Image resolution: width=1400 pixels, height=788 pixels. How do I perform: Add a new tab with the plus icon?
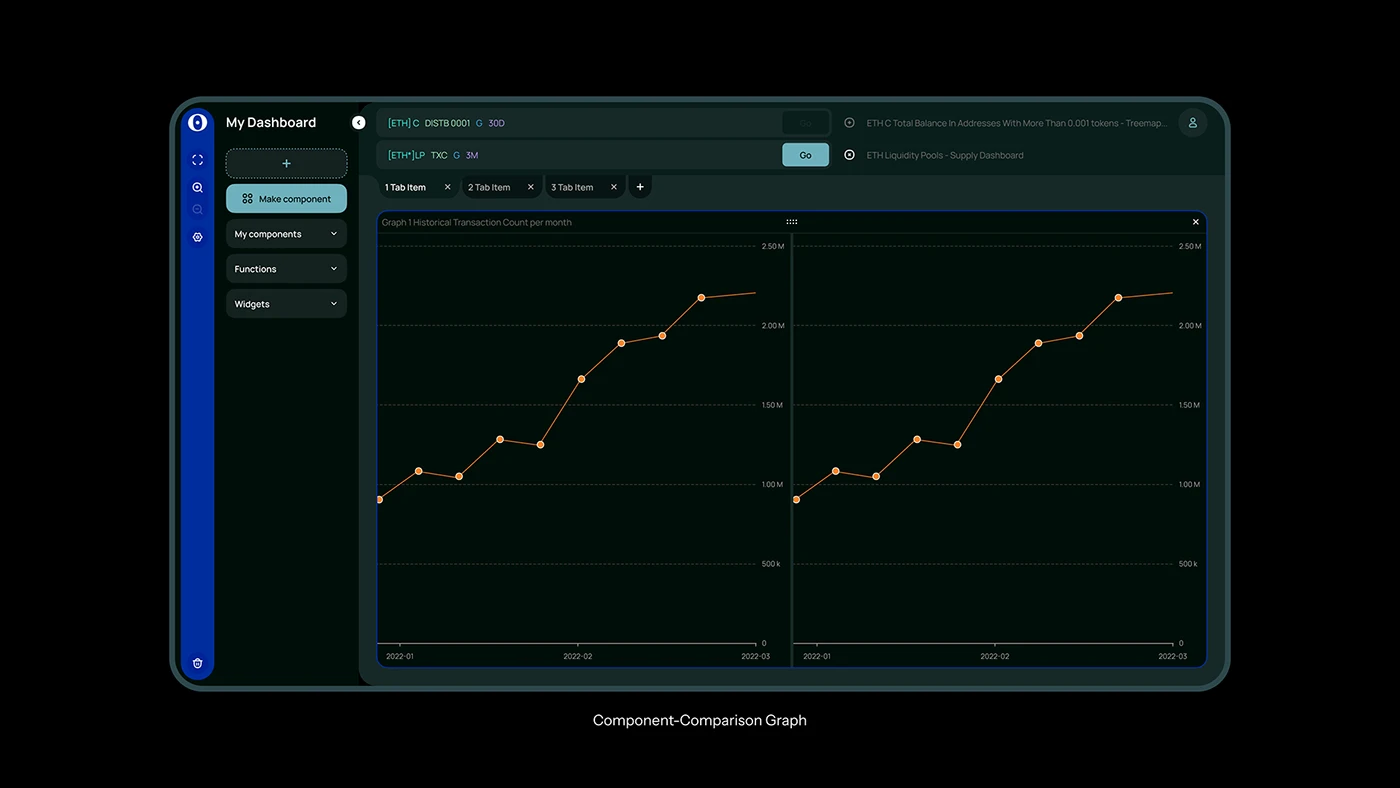pyautogui.click(x=639, y=186)
